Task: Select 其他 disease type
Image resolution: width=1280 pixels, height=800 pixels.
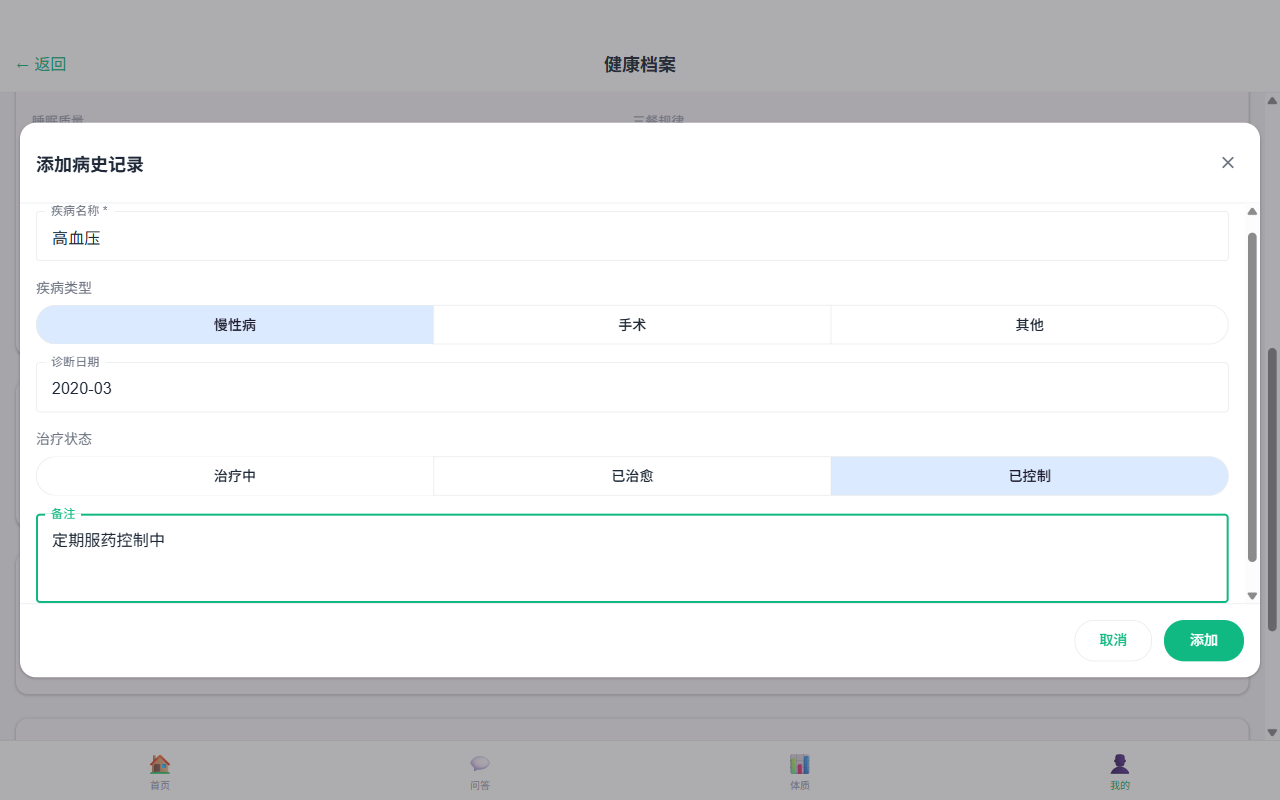Action: [x=1029, y=325]
